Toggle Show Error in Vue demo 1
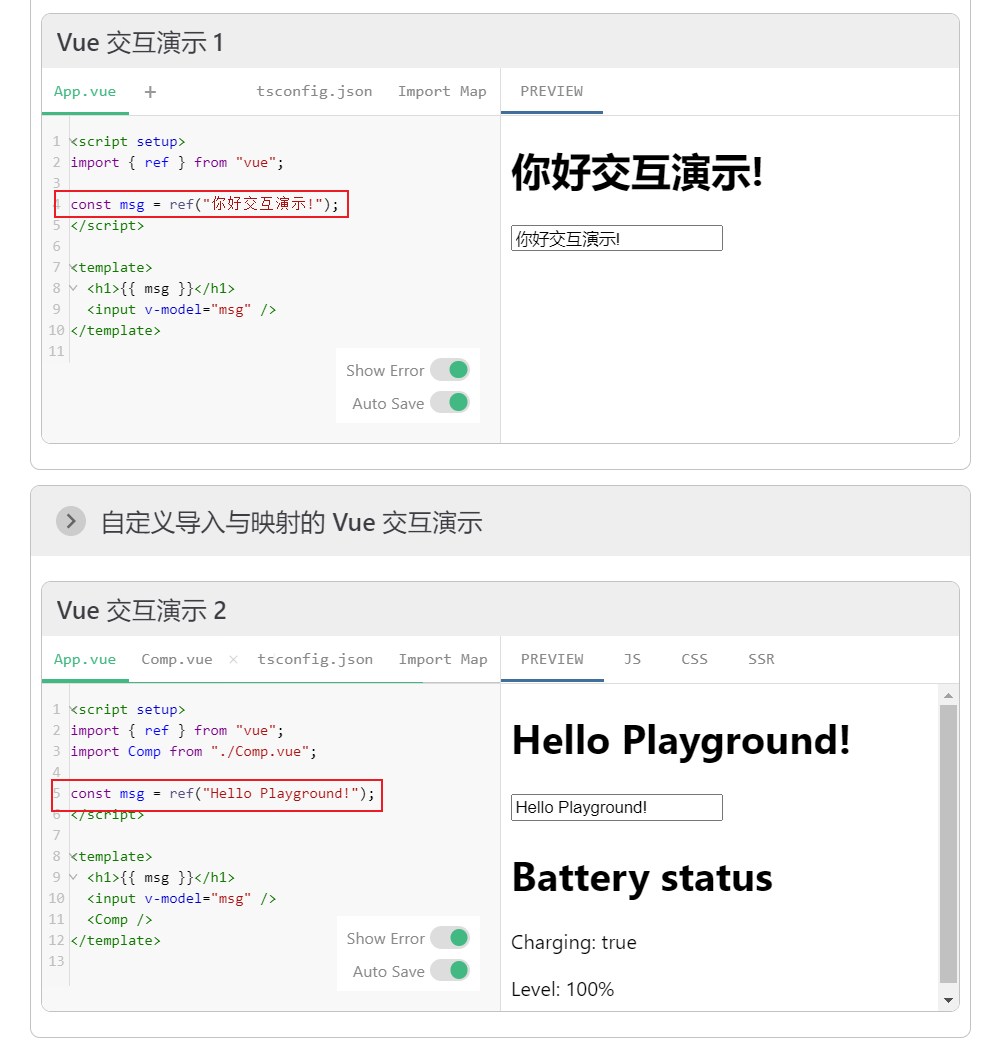The height and width of the screenshot is (1044, 990). [x=450, y=370]
